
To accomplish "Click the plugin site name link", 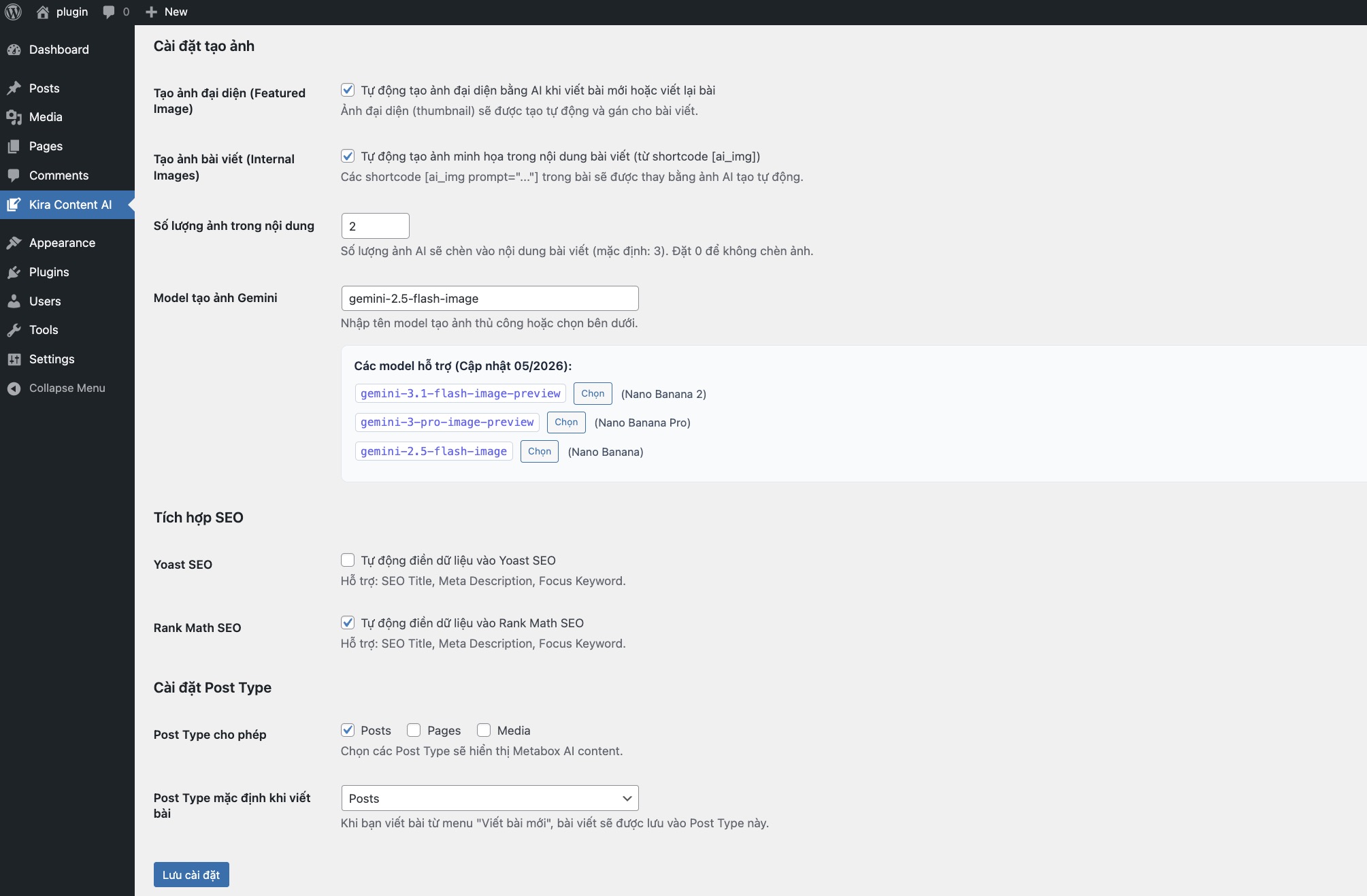I will tap(72, 12).
